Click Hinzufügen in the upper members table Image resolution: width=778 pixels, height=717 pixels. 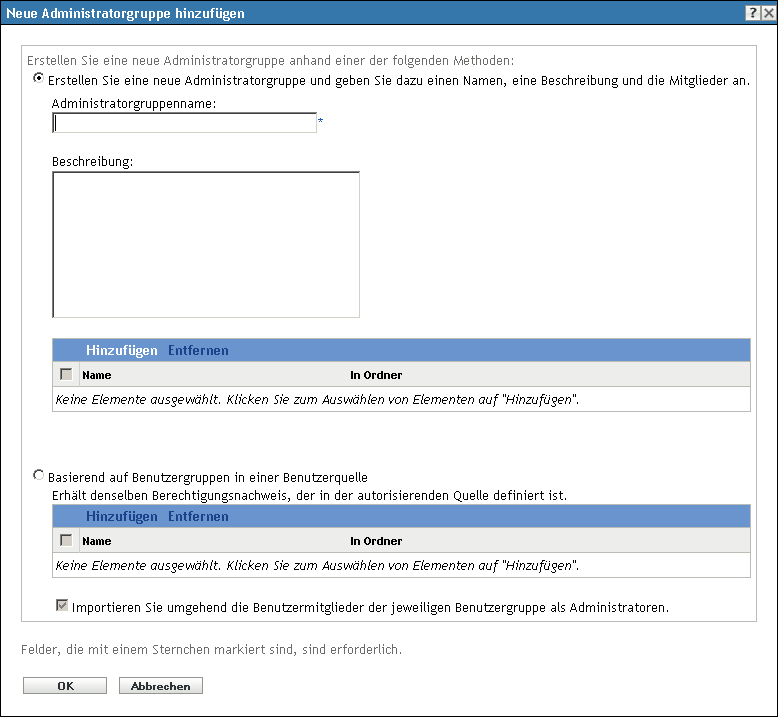point(122,350)
